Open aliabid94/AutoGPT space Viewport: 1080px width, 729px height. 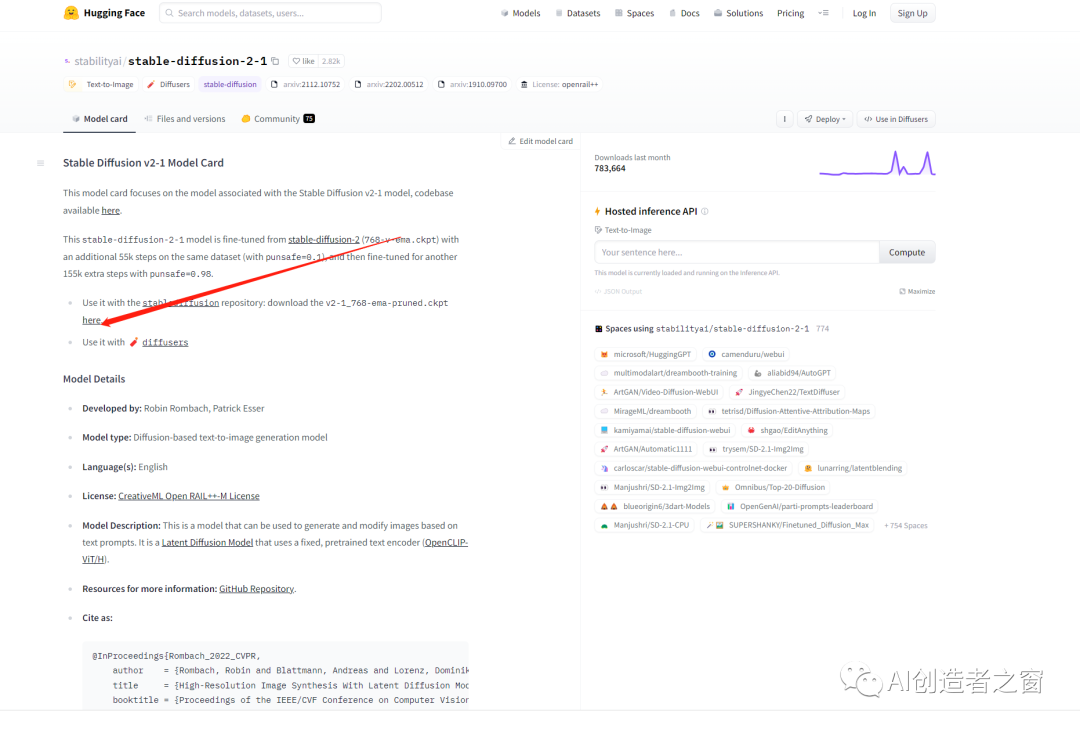tap(792, 373)
